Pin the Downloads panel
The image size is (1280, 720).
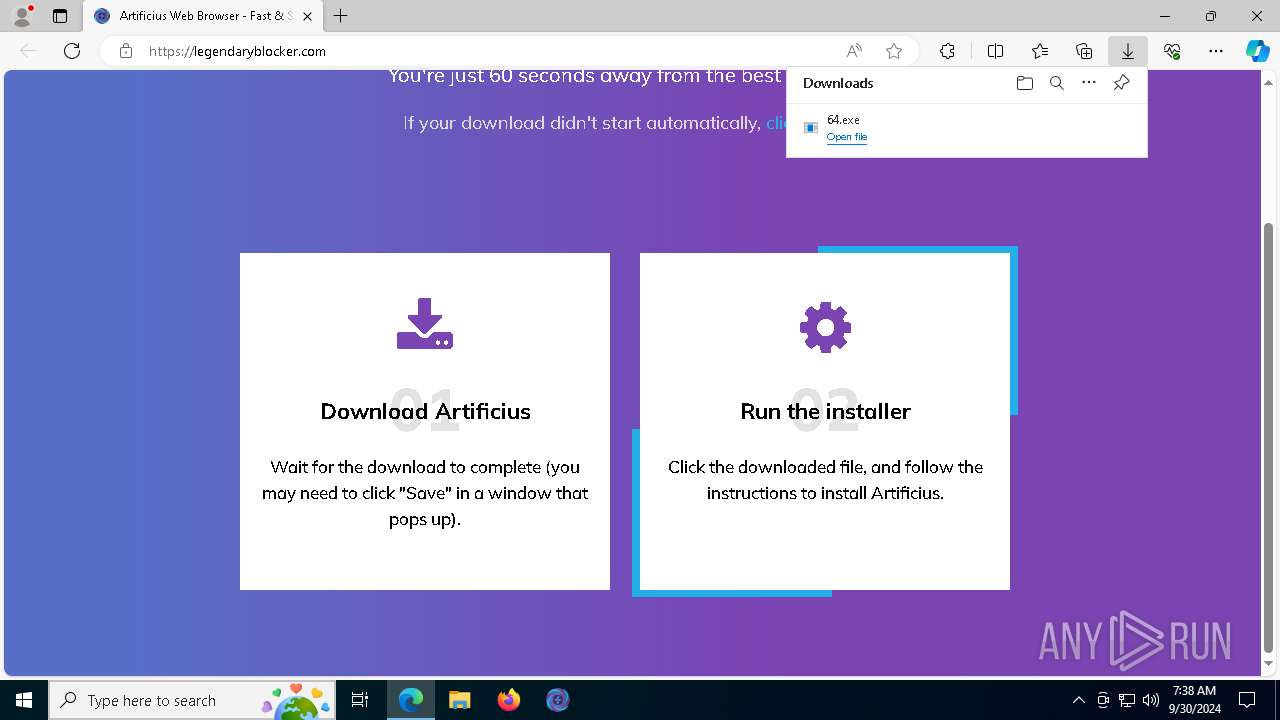1121,83
